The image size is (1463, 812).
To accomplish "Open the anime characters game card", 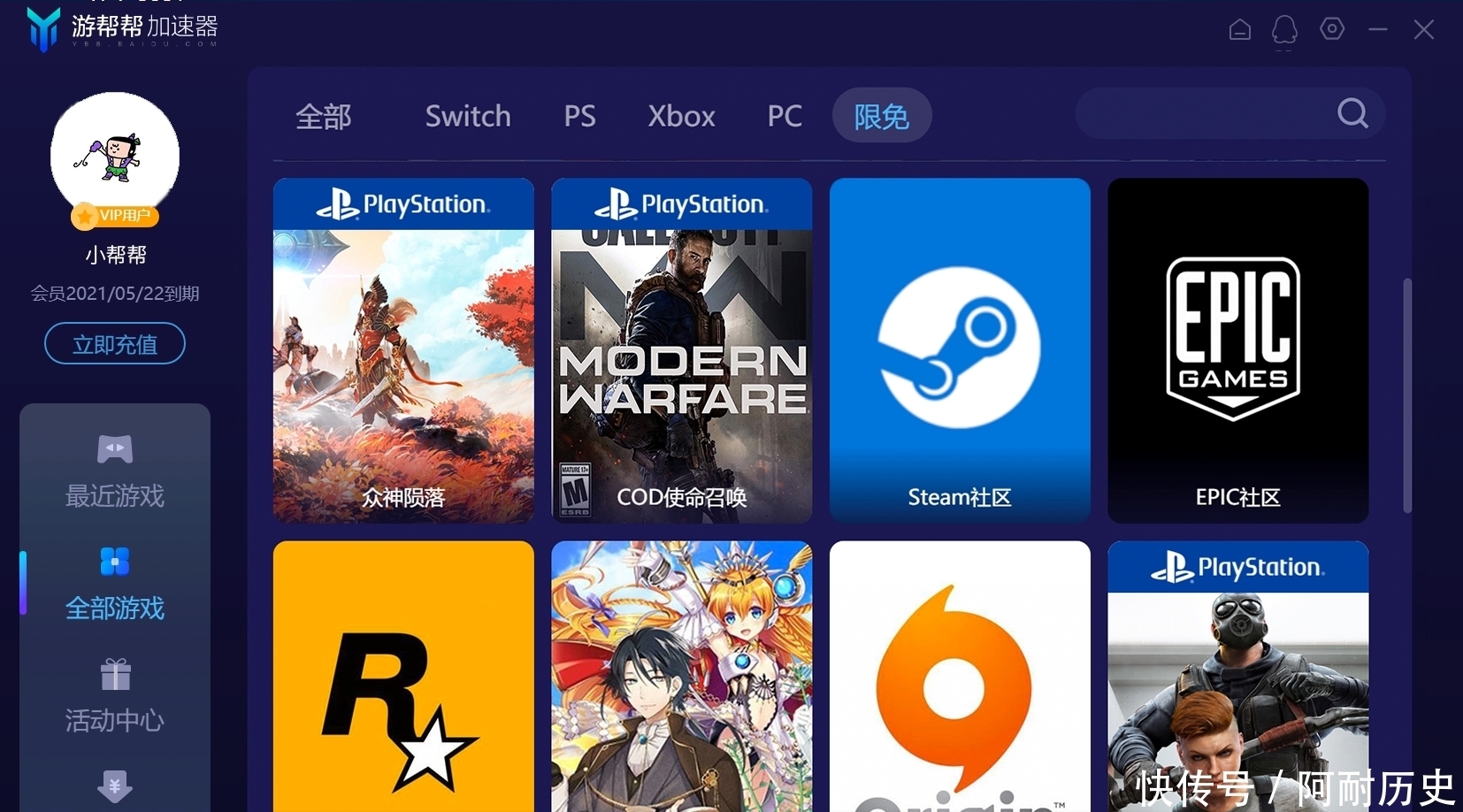I will click(681, 676).
